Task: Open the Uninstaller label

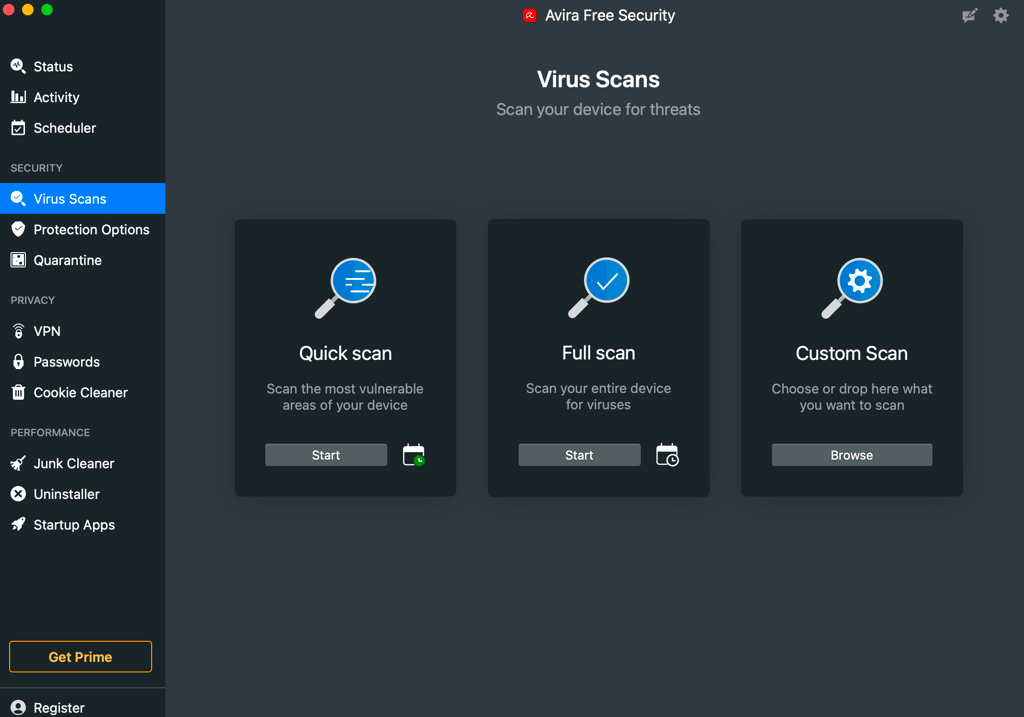Action: pyautogui.click(x=67, y=494)
